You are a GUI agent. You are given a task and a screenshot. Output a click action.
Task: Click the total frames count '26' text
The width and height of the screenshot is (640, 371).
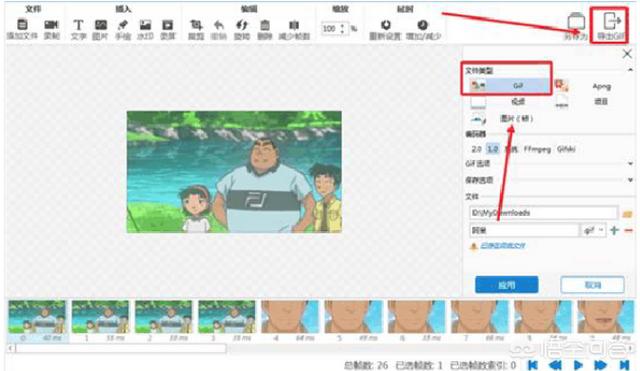382,365
